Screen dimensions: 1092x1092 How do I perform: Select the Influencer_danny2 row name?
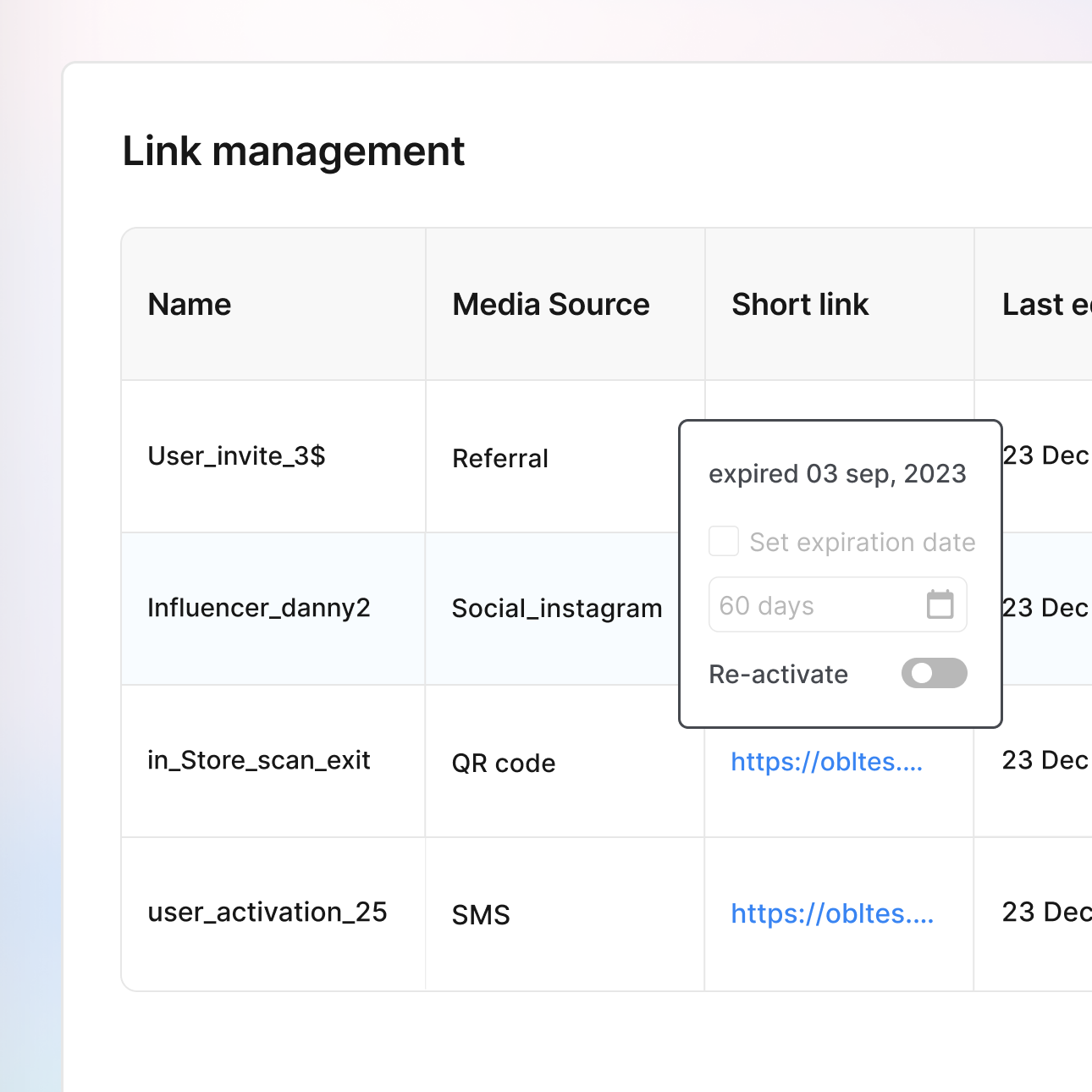259,608
